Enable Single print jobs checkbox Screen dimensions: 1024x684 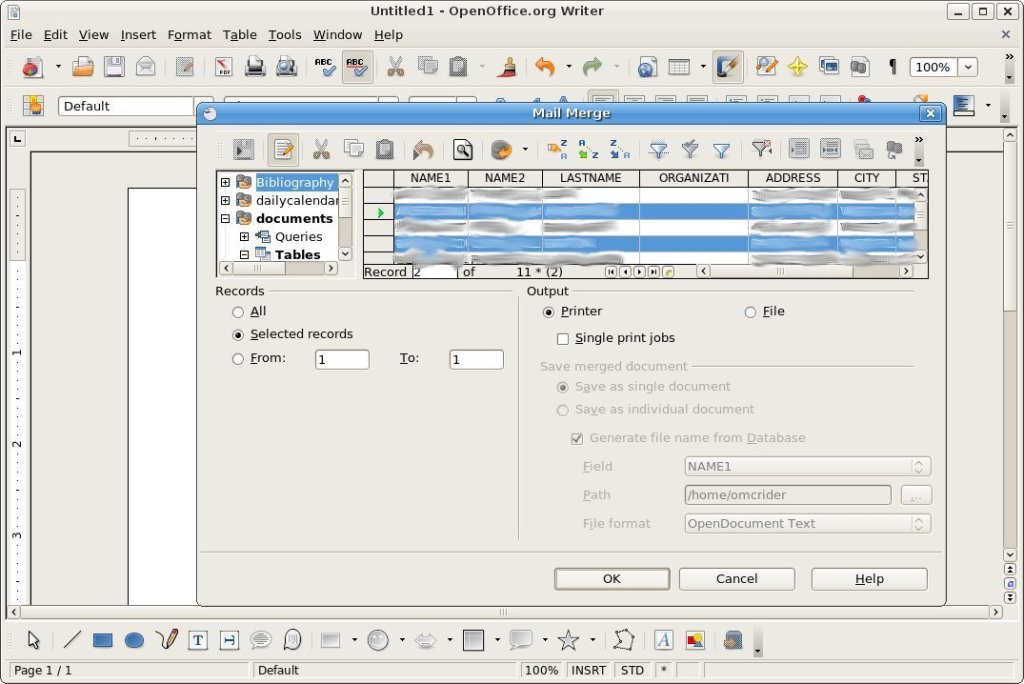[x=562, y=338]
